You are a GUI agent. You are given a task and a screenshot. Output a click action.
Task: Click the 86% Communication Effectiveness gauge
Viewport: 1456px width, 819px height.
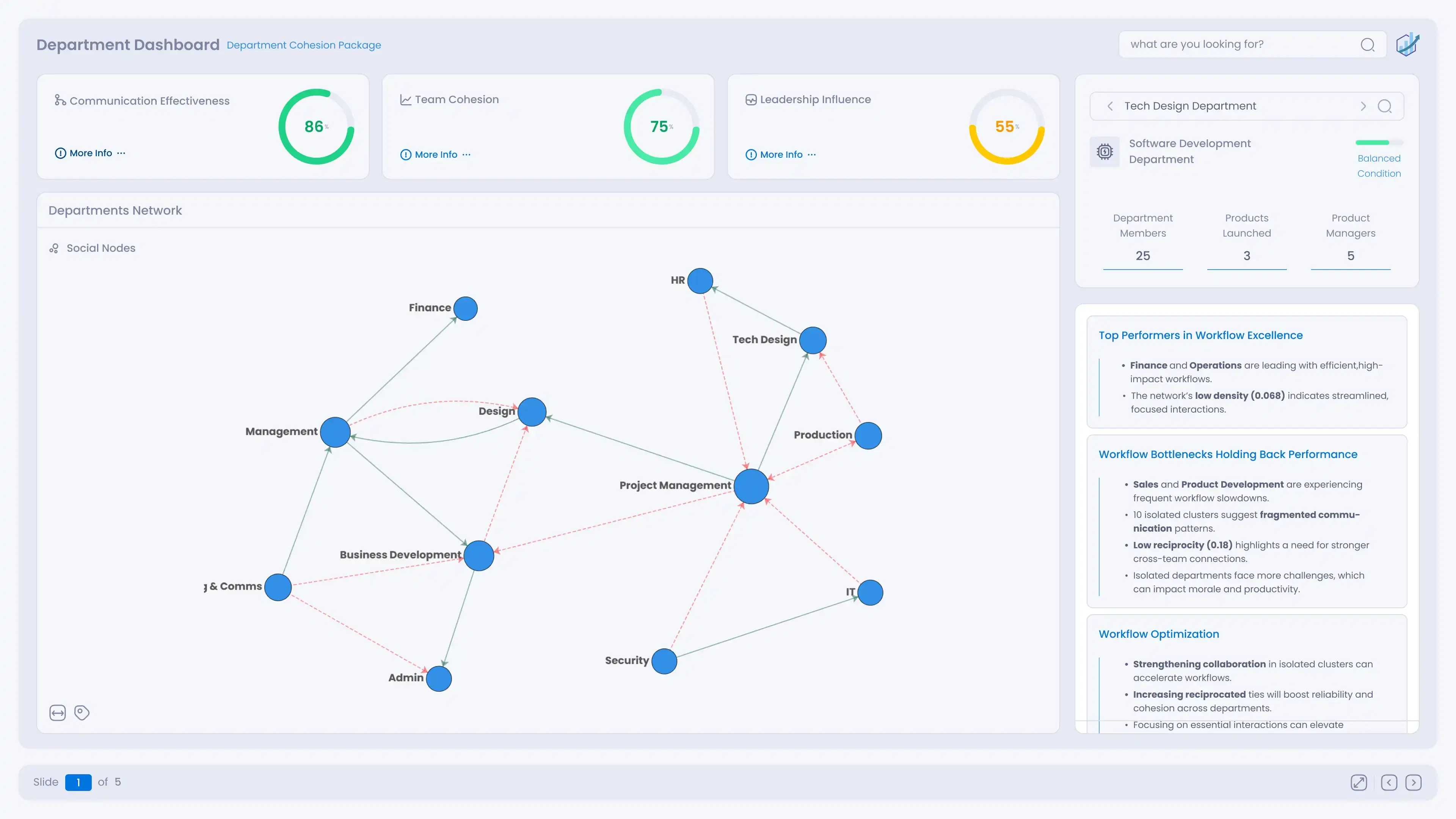point(317,127)
